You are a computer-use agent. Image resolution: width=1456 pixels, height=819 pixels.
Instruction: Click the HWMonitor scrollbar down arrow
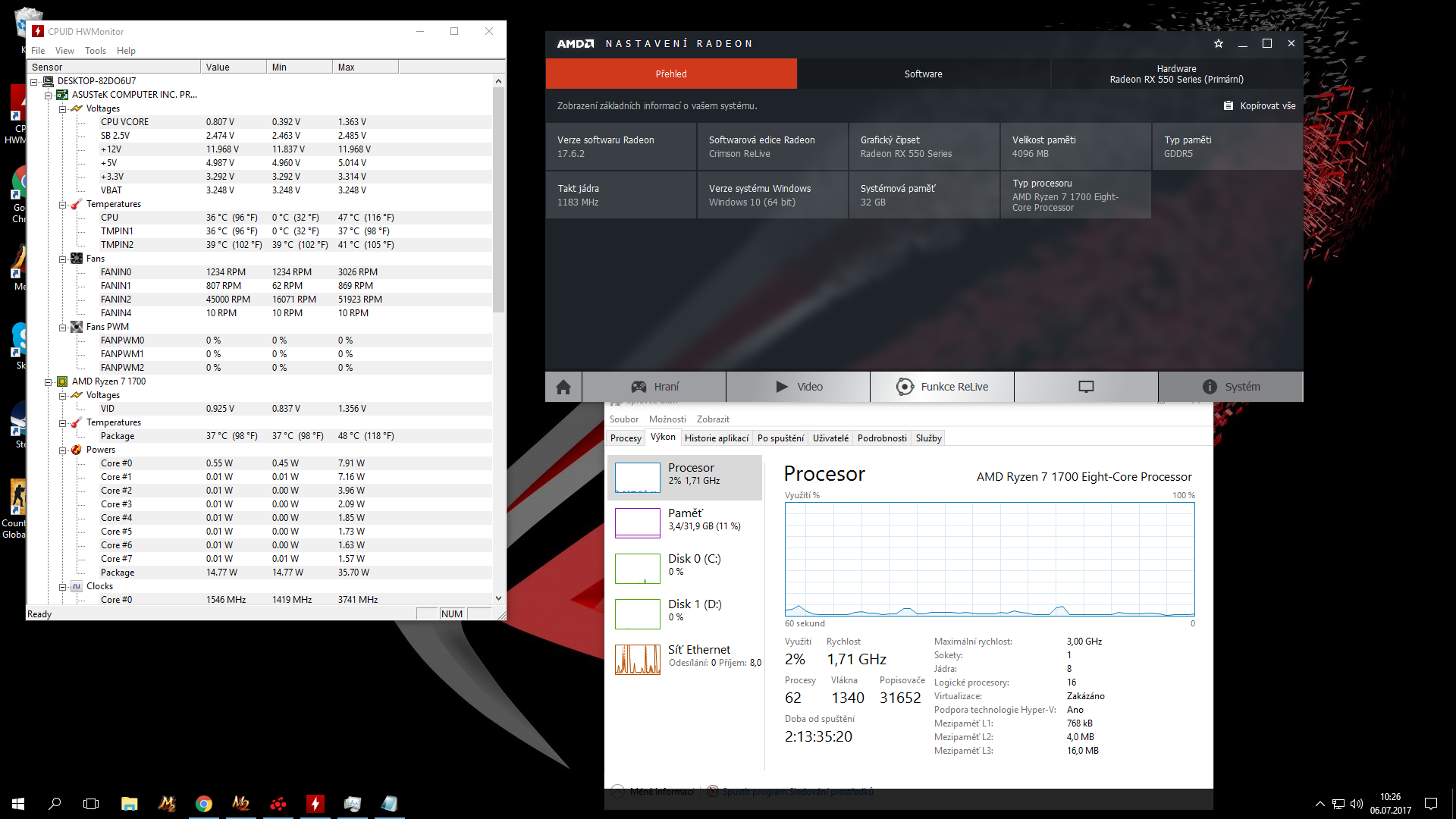point(498,598)
